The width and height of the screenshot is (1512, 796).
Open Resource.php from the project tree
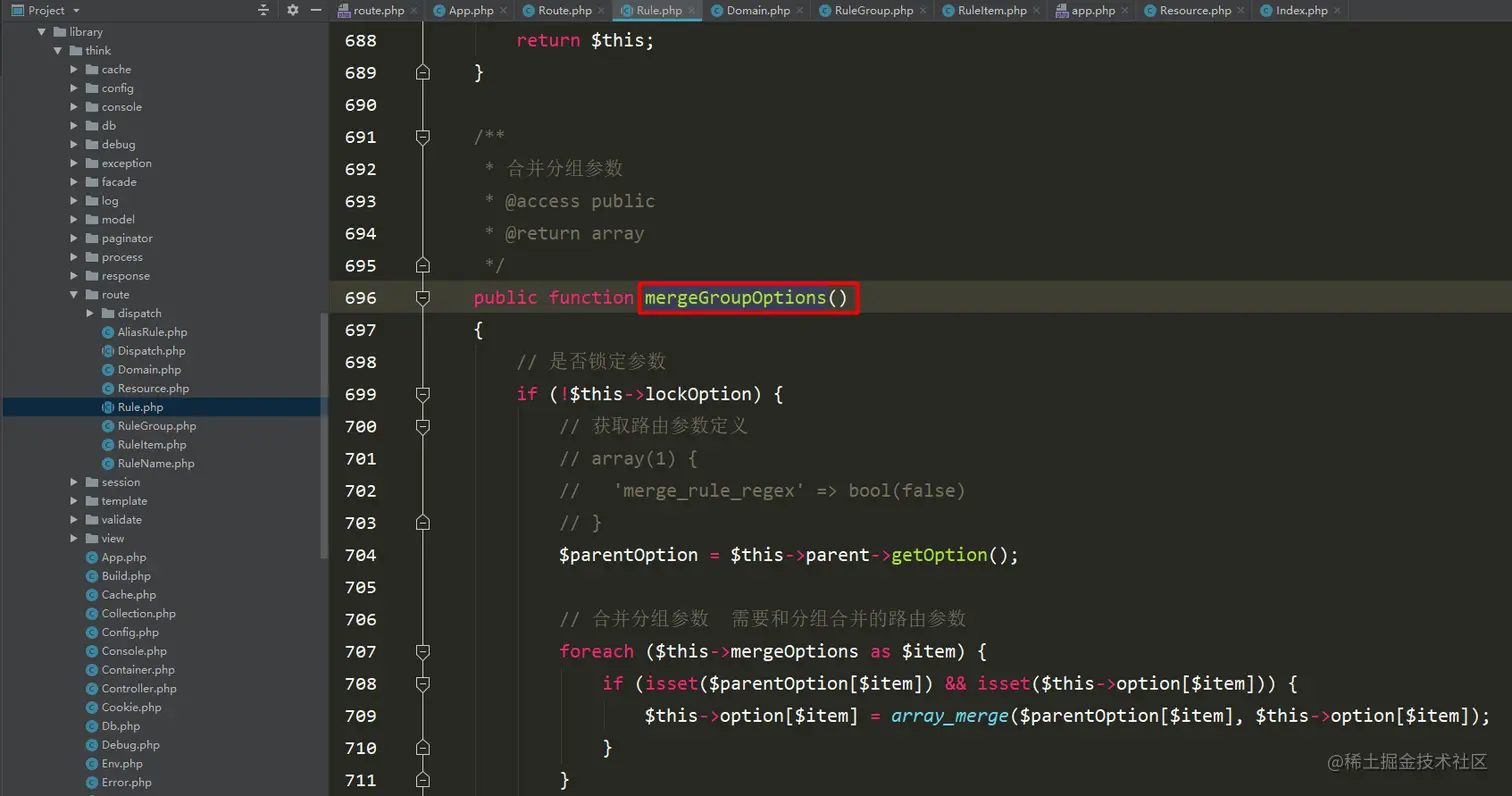point(145,389)
